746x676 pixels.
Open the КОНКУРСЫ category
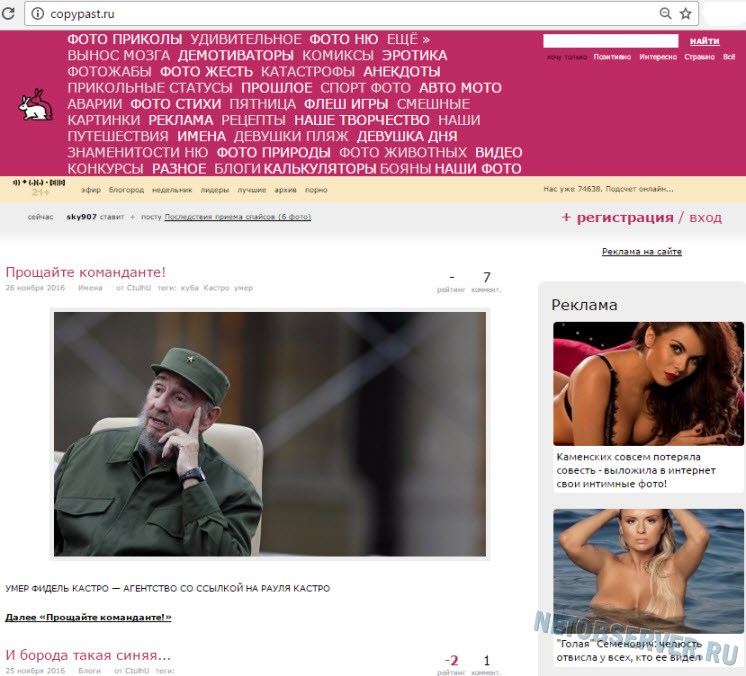(x=105, y=168)
